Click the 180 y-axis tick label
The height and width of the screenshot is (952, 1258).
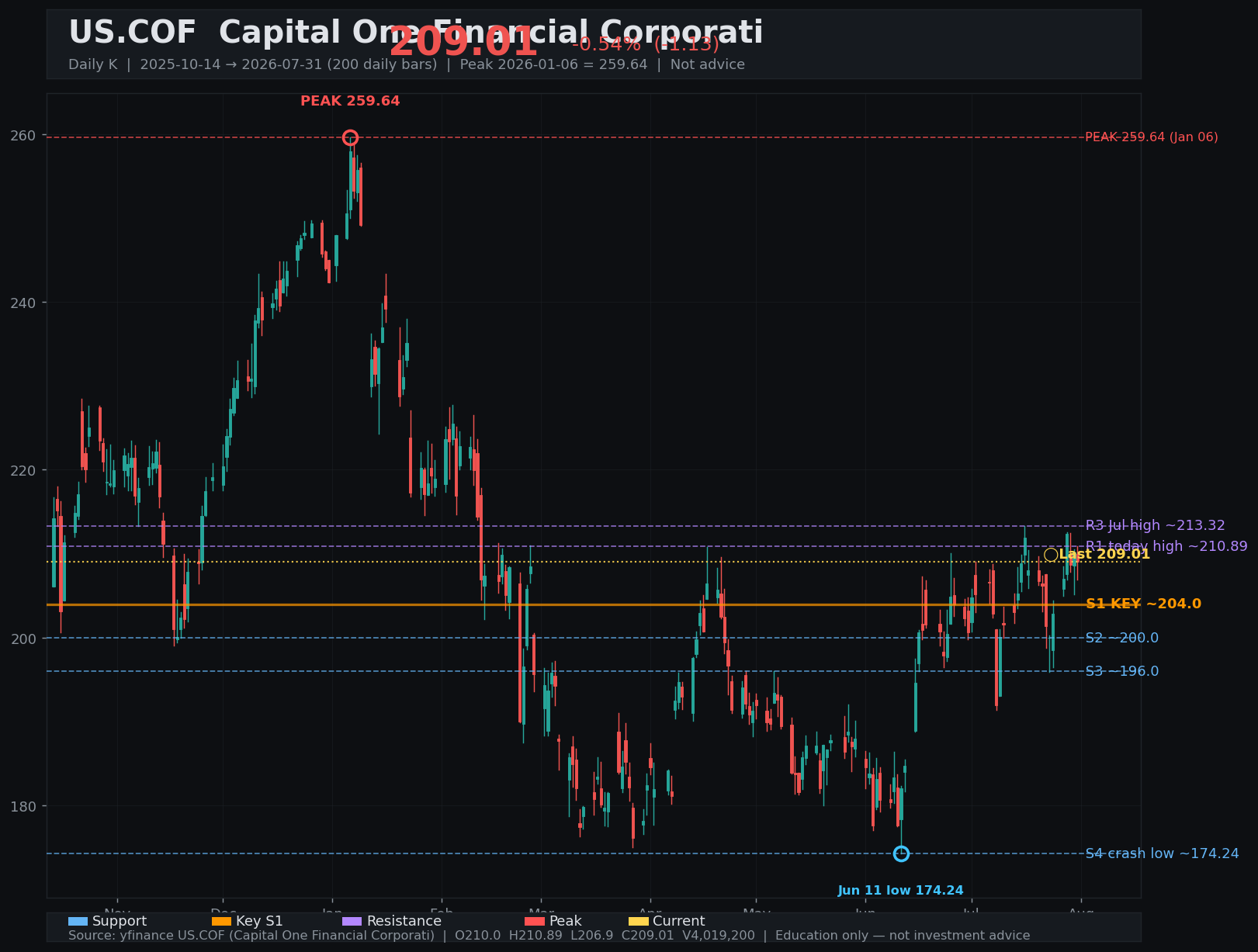24,806
